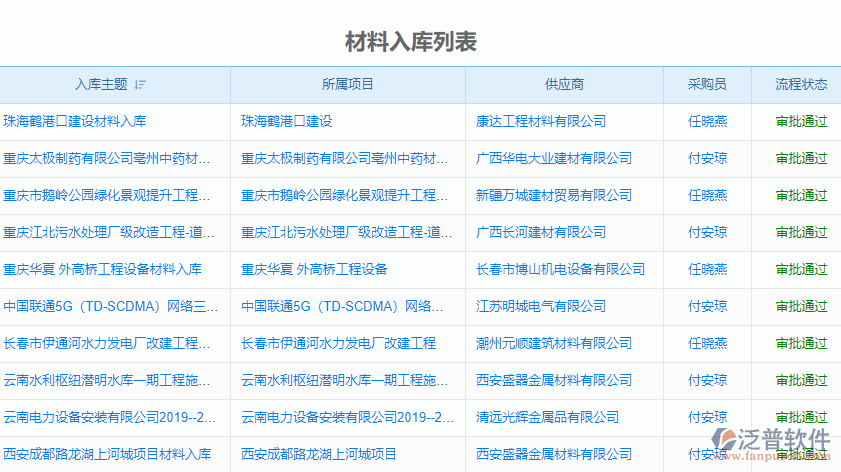Click buyer 付安琼 in 重庆江北污水 row

[x=708, y=233]
